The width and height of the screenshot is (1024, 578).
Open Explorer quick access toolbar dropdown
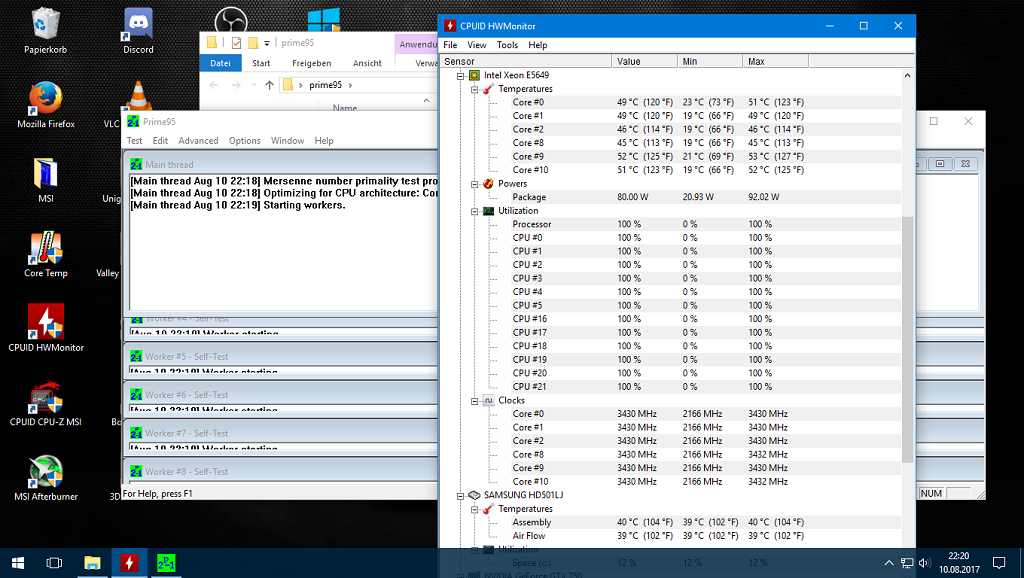266,43
